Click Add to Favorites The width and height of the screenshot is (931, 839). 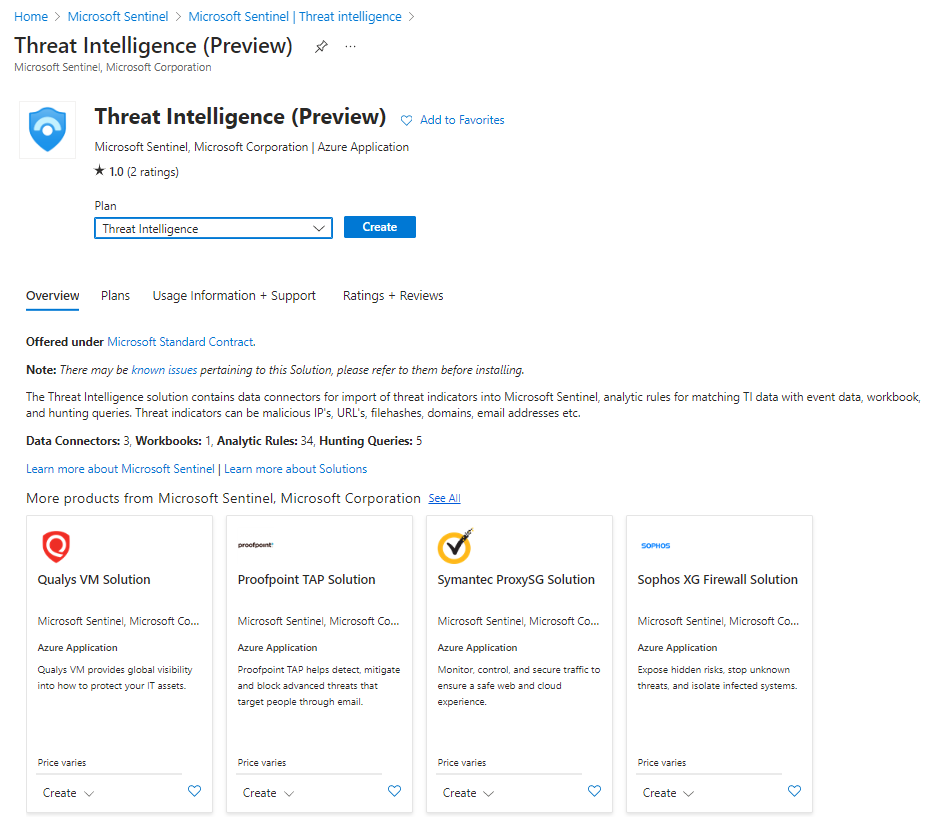tap(453, 120)
